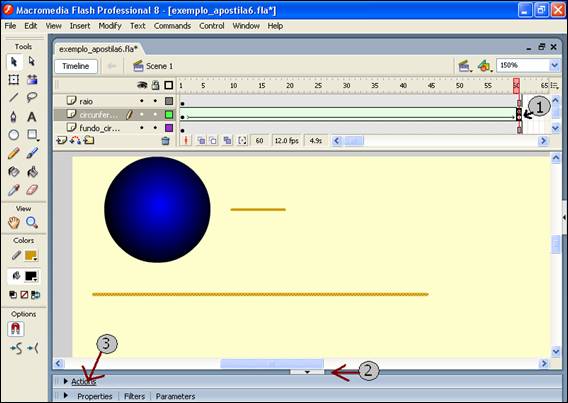Select the Eyedropper tool
The height and width of the screenshot is (403, 568).
14,189
